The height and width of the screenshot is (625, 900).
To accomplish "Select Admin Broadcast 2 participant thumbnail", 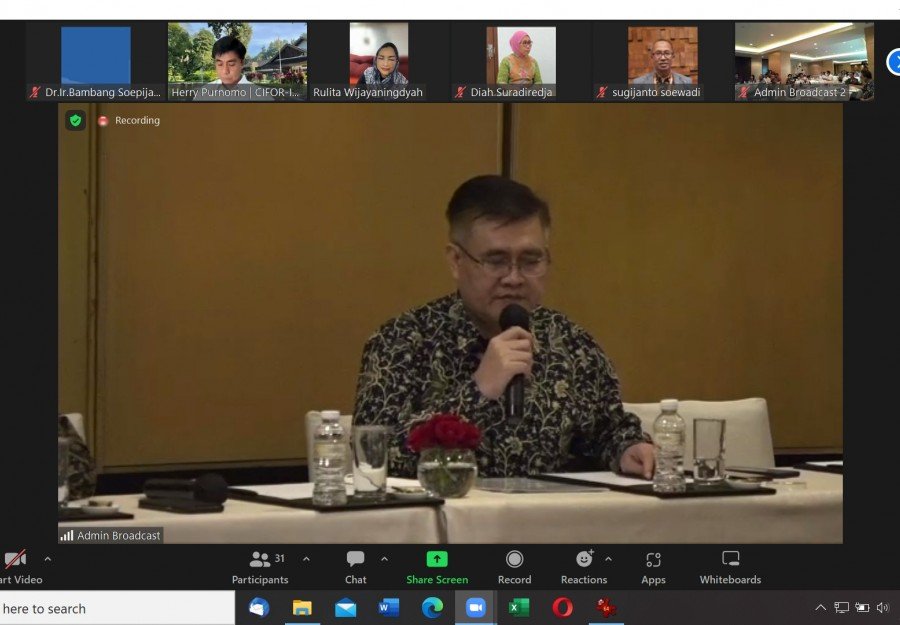I will coord(804,61).
